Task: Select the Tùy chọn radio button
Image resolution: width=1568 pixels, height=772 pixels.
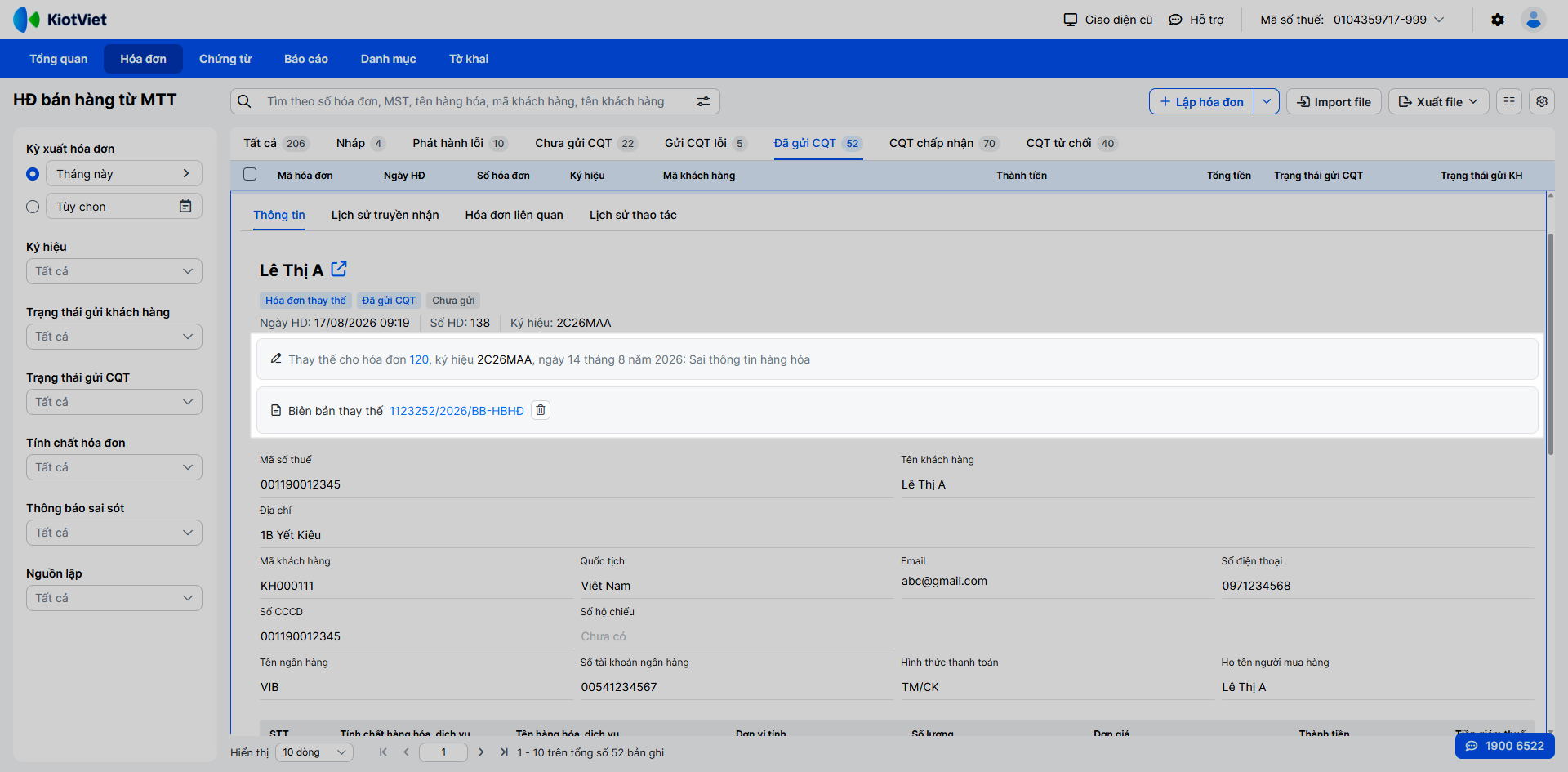Action: (33, 207)
